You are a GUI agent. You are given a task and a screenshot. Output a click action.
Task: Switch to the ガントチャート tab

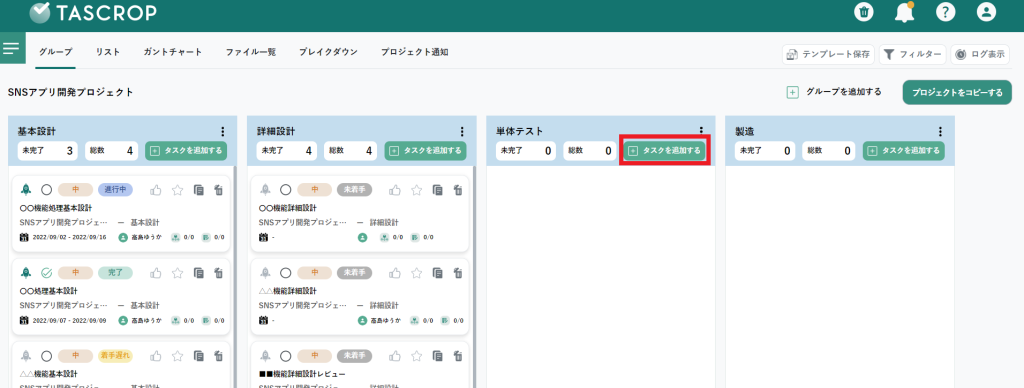[x=173, y=52]
